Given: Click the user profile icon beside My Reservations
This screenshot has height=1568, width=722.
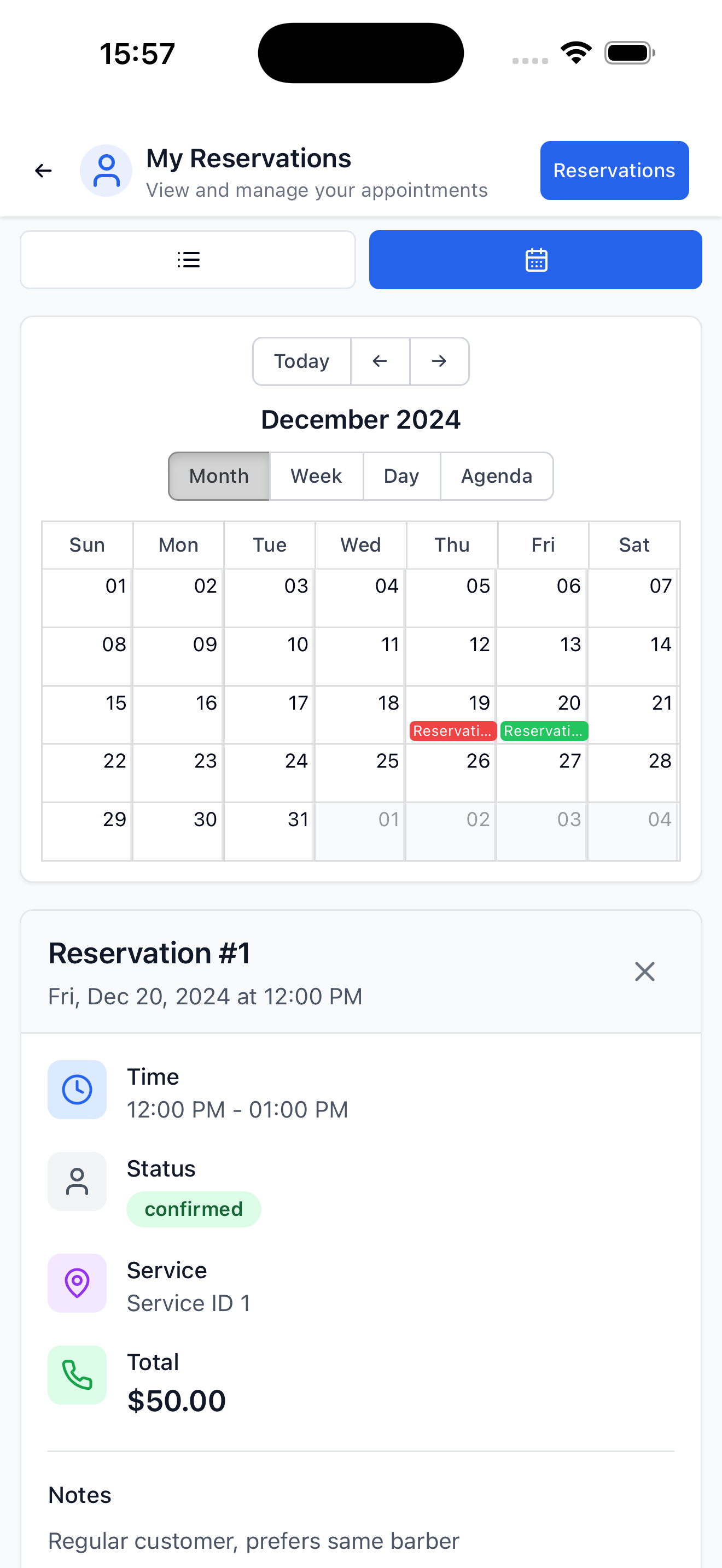Looking at the screenshot, I should click(106, 171).
